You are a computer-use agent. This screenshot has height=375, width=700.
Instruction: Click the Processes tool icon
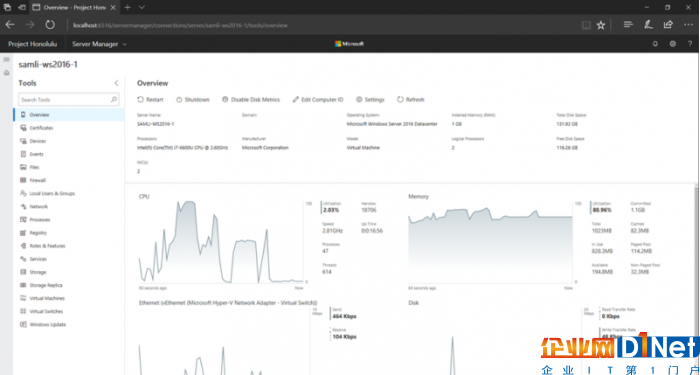(x=23, y=220)
